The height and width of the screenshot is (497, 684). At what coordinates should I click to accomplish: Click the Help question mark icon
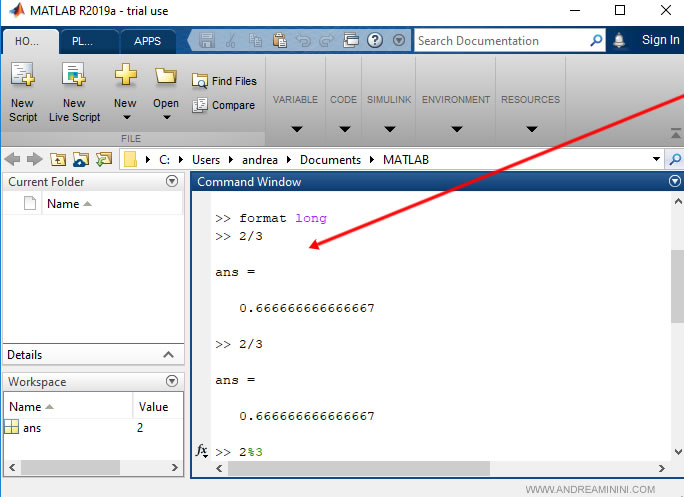(375, 41)
